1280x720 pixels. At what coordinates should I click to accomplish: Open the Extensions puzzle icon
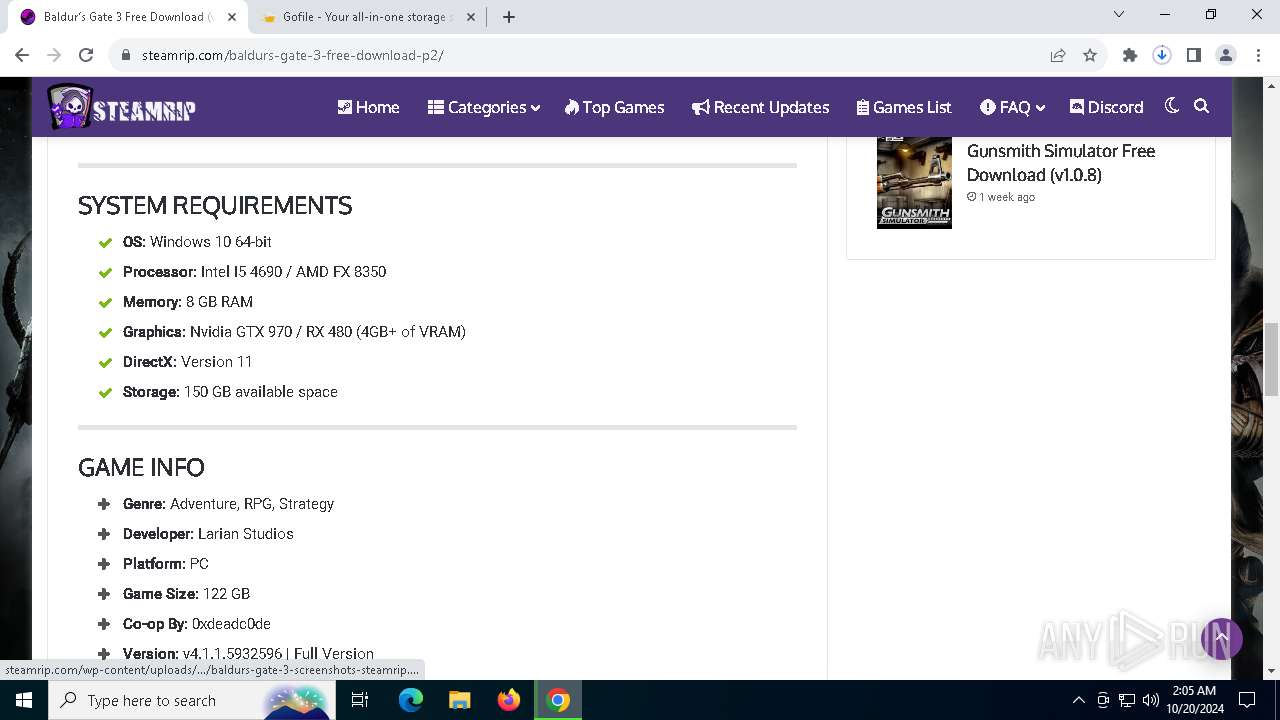[x=1130, y=55]
